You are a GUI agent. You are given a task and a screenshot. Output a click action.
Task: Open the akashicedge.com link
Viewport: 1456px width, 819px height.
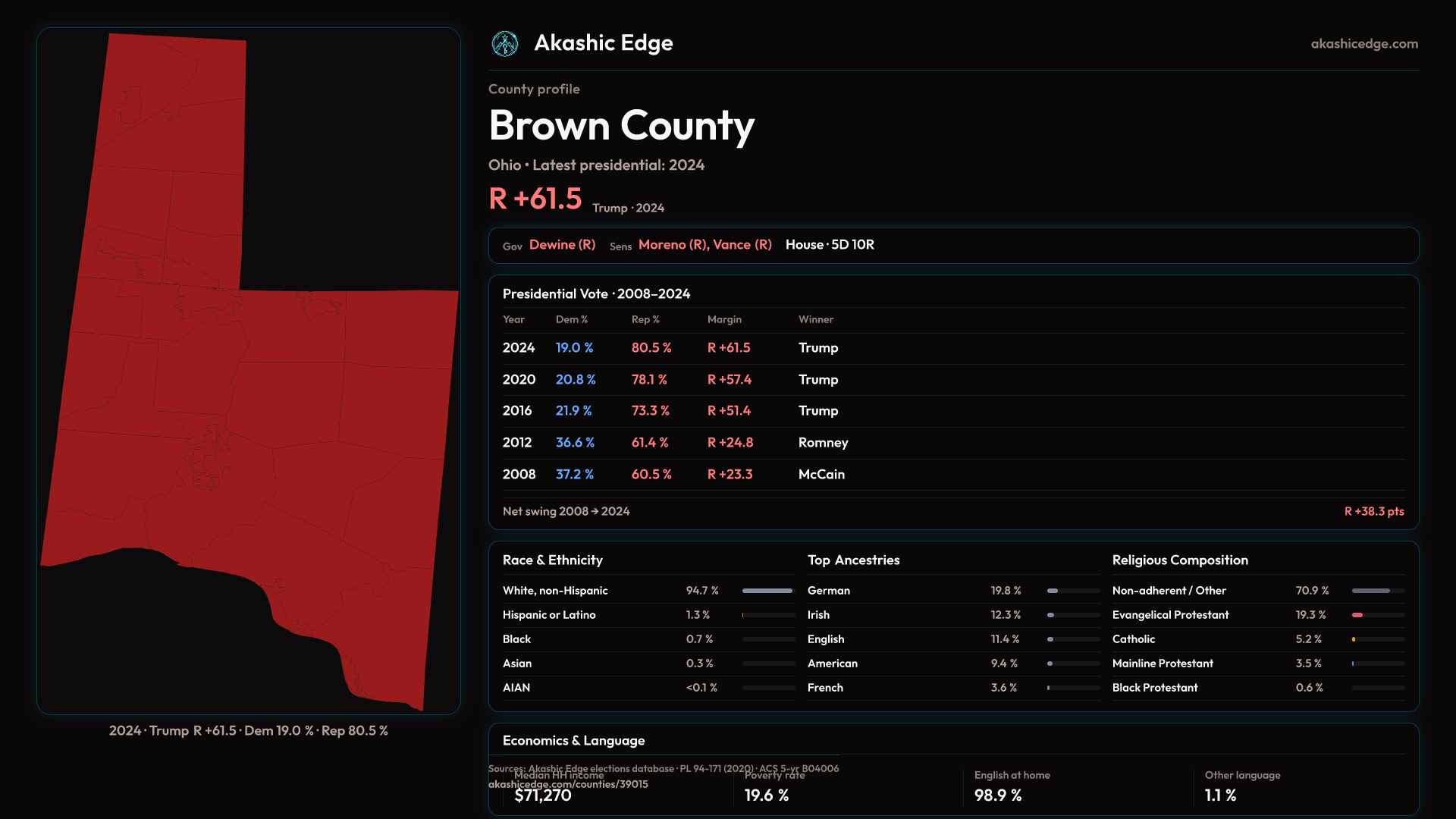(1363, 44)
